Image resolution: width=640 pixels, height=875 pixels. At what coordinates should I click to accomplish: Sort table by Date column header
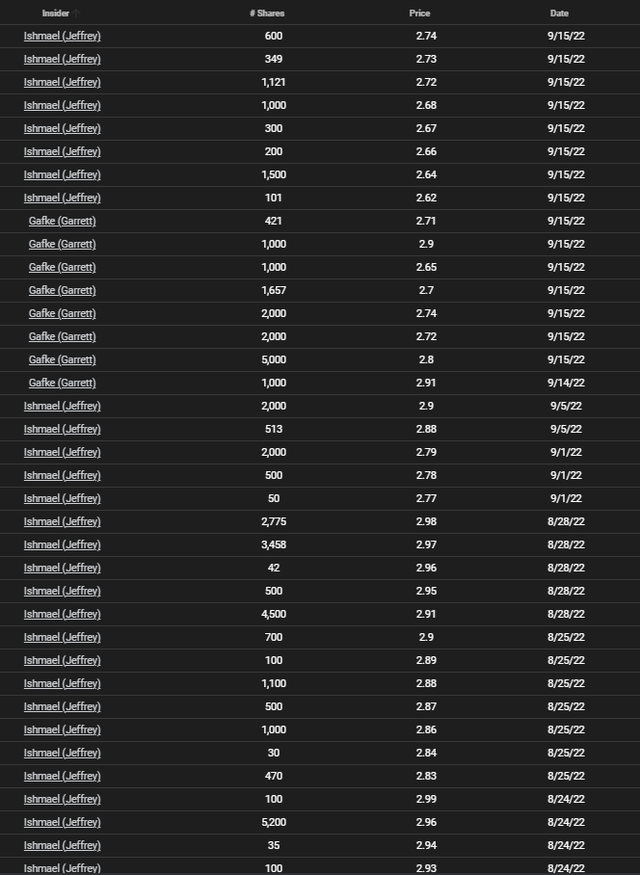pyautogui.click(x=559, y=13)
